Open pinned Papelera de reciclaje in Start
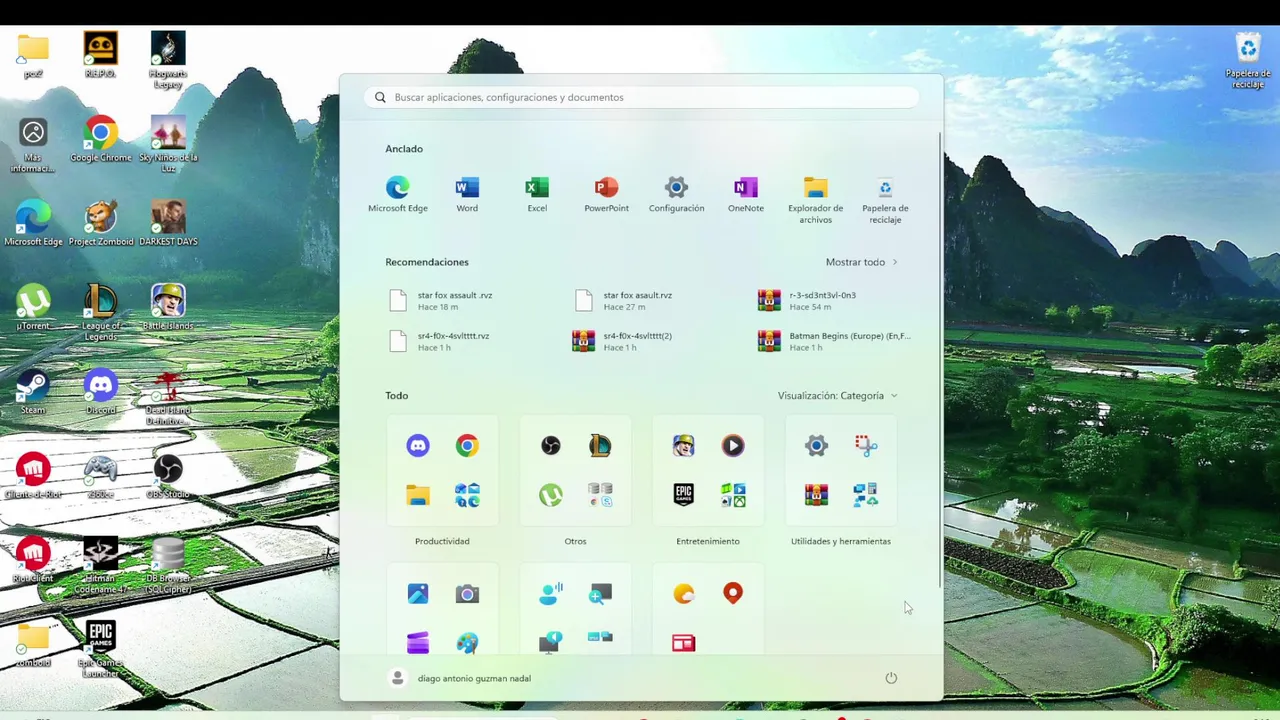This screenshot has width=1280, height=720. pyautogui.click(x=885, y=199)
